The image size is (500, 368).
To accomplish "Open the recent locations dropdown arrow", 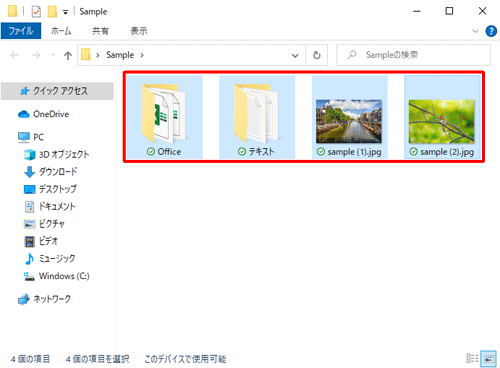I will [53, 55].
